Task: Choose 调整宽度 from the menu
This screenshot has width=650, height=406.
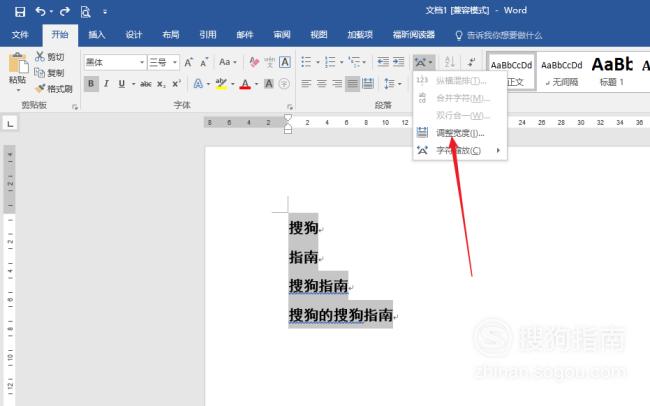Action: point(460,133)
